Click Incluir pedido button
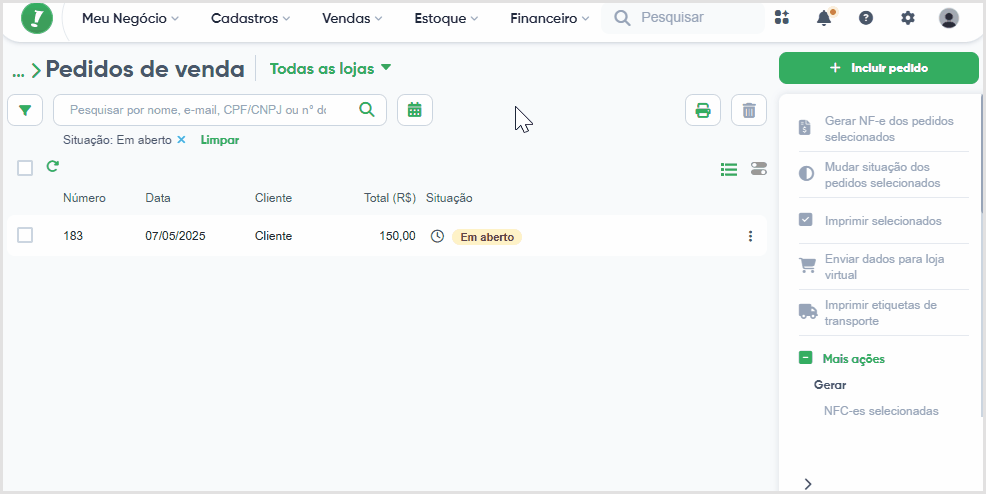This screenshot has height=494, width=986. click(x=878, y=68)
